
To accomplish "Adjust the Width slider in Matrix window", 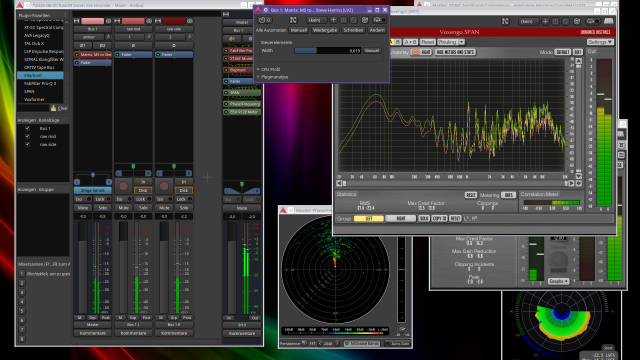I will click(328, 51).
